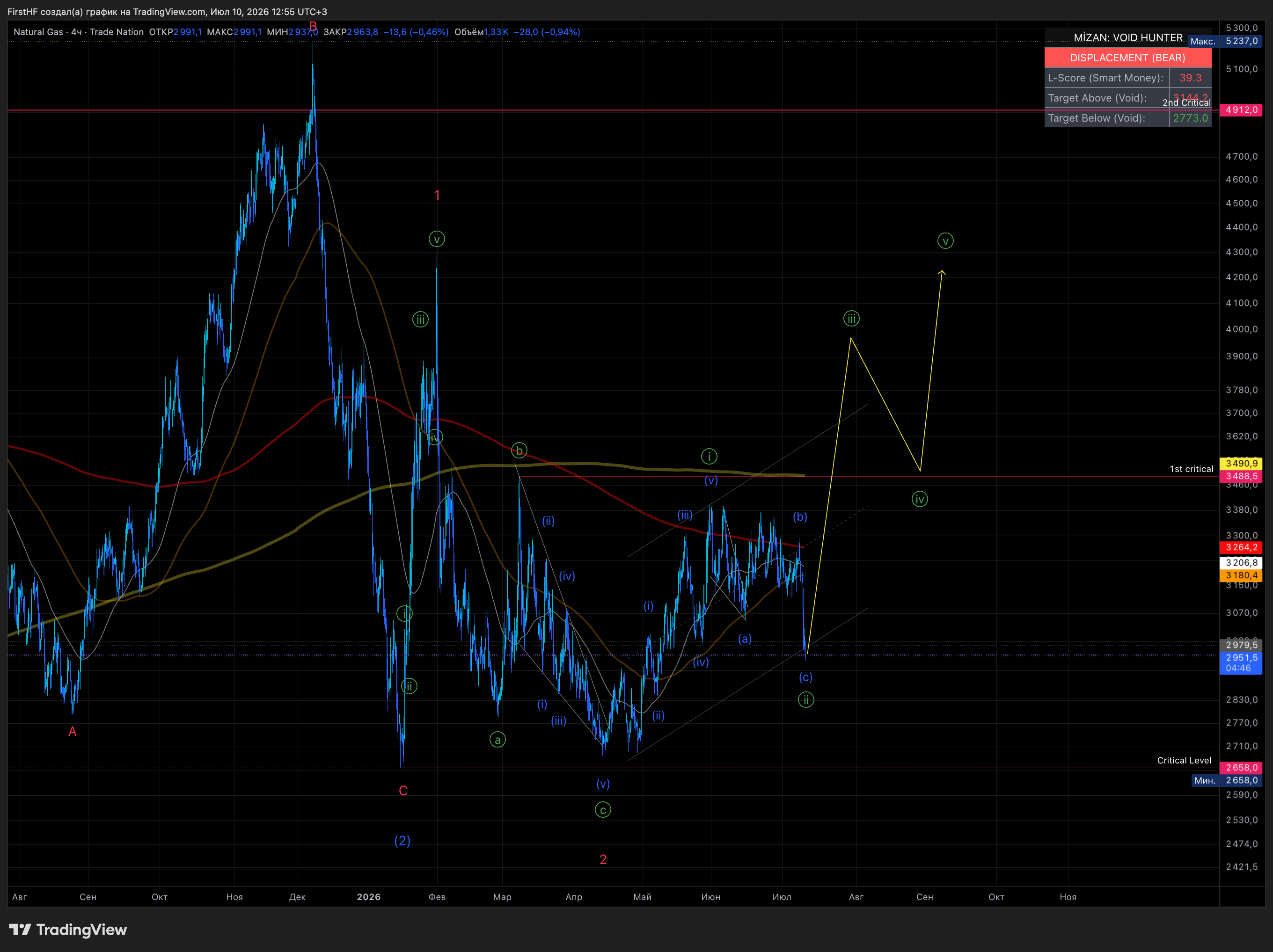Click the white 3206,8 price tag
Screen dimensions: 1273x952
pos(1241,563)
